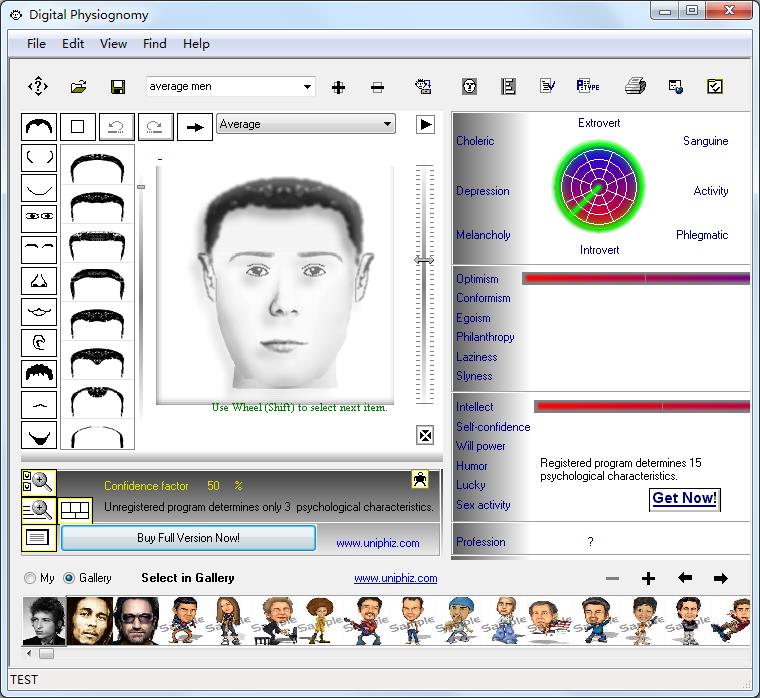Pick the ear feature icon
760x698 pixels.
pyautogui.click(x=39, y=342)
